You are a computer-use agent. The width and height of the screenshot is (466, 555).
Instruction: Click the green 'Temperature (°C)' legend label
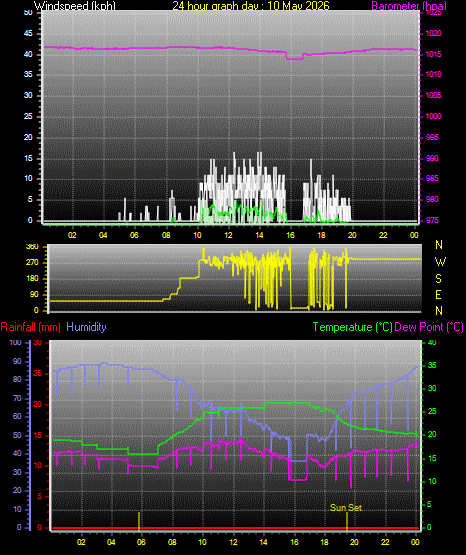click(352, 327)
